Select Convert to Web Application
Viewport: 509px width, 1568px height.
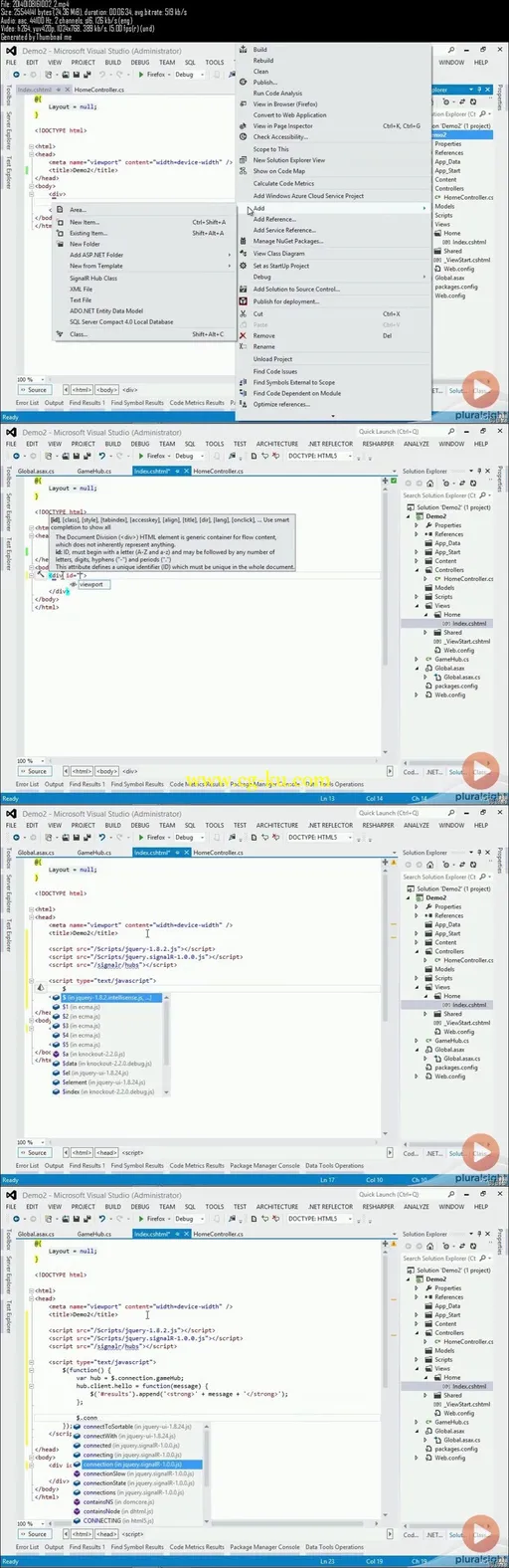point(289,115)
